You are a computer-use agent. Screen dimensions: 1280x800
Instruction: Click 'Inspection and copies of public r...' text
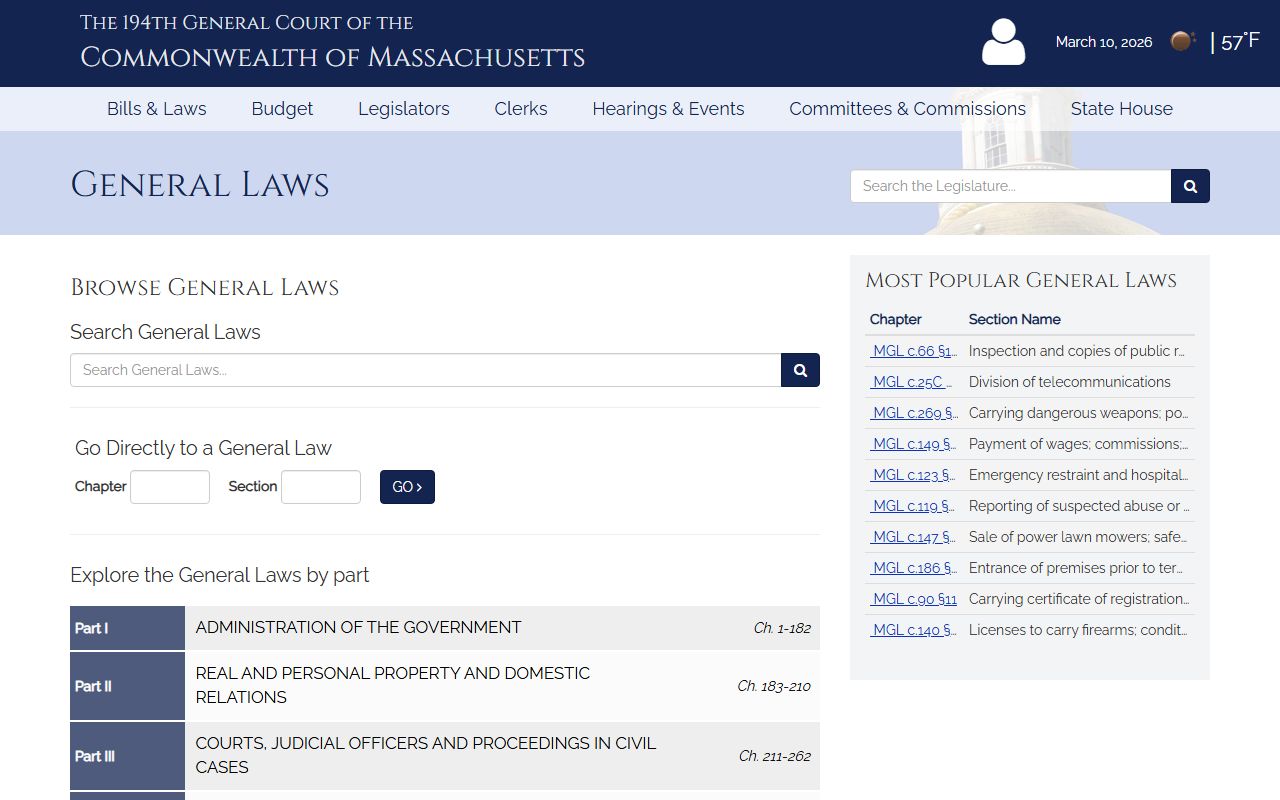pyautogui.click(x=1077, y=351)
